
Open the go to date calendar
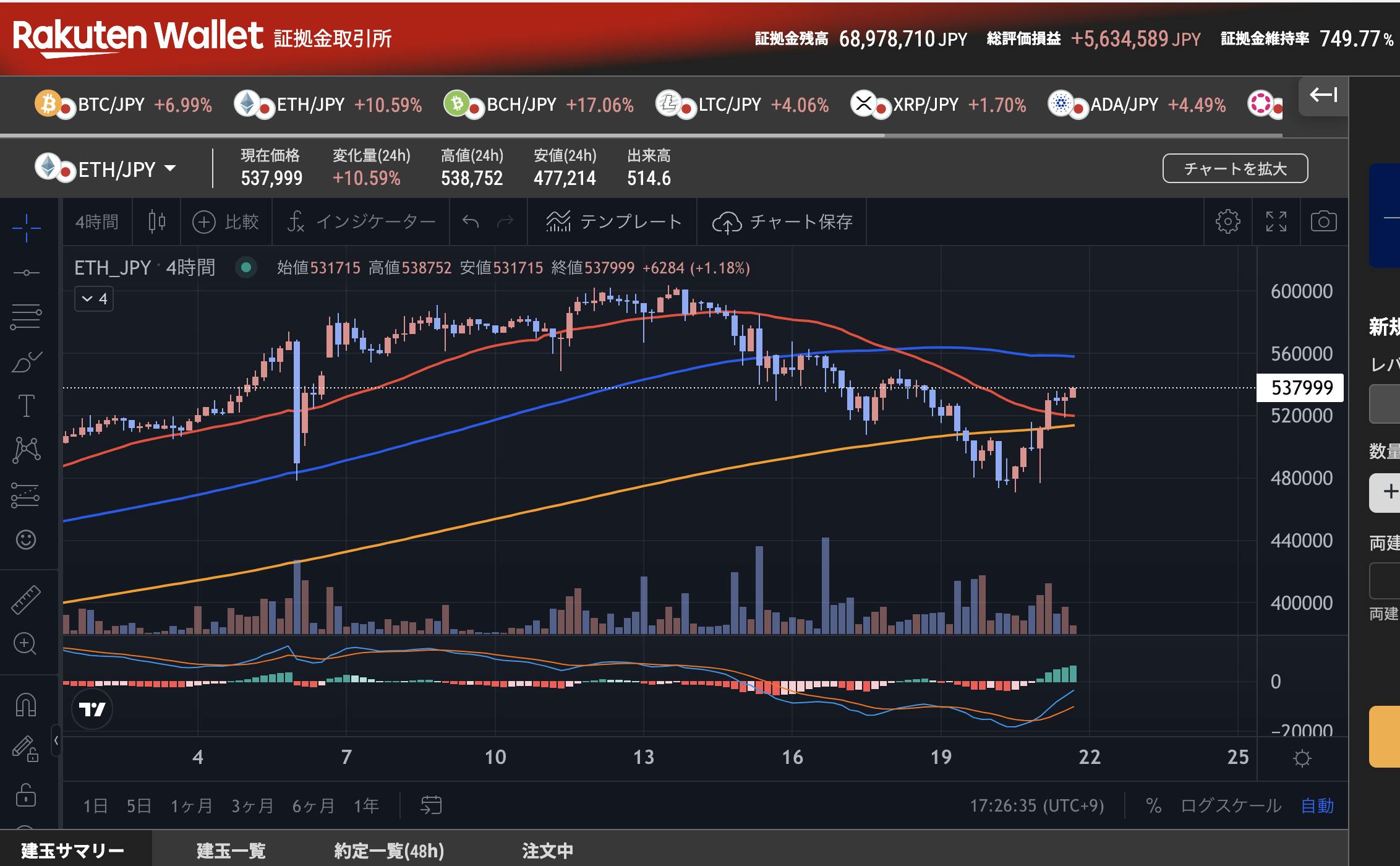[431, 805]
